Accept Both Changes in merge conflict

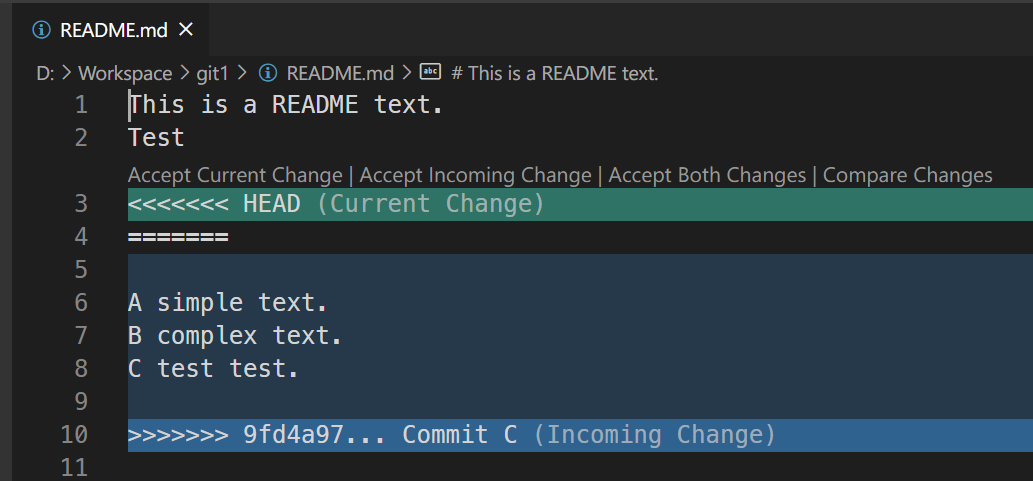tap(707, 175)
